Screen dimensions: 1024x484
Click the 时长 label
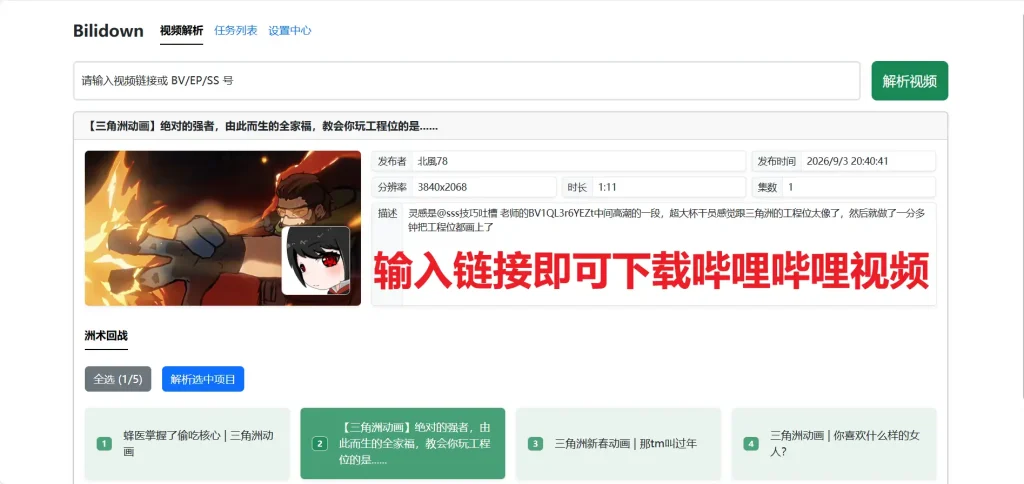[x=577, y=187]
